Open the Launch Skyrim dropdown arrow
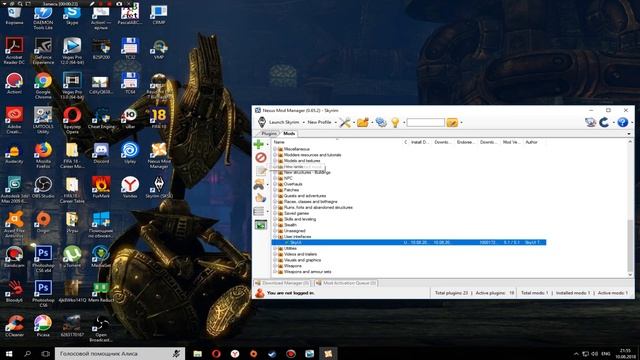Screen dimensions: 640x360 [x=303, y=122]
